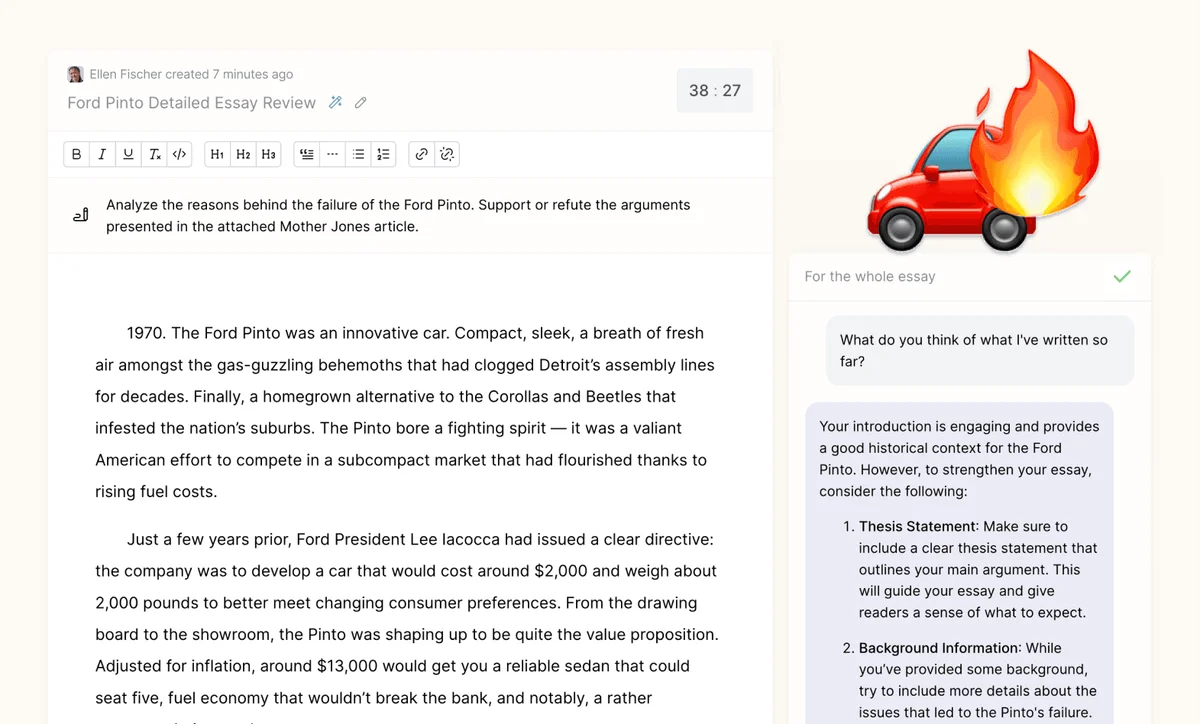The width and height of the screenshot is (1200, 724).
Task: Insert a code block
Action: 180,154
